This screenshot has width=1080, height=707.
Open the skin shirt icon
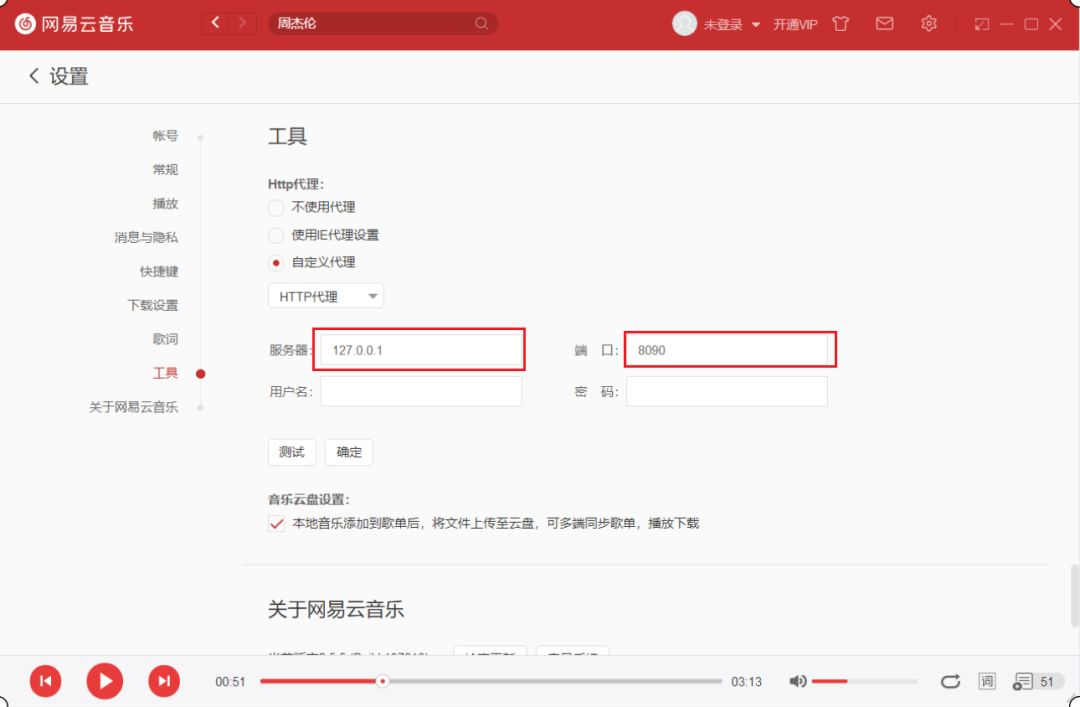840,24
